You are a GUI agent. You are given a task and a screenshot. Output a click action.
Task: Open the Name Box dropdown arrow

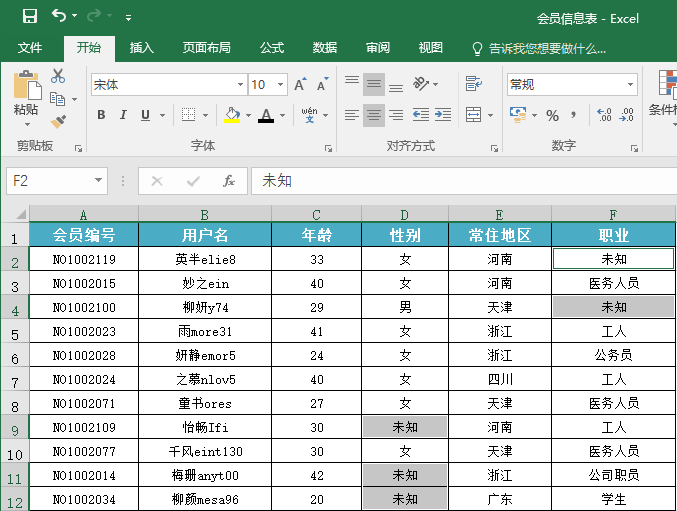pyautogui.click(x=98, y=181)
